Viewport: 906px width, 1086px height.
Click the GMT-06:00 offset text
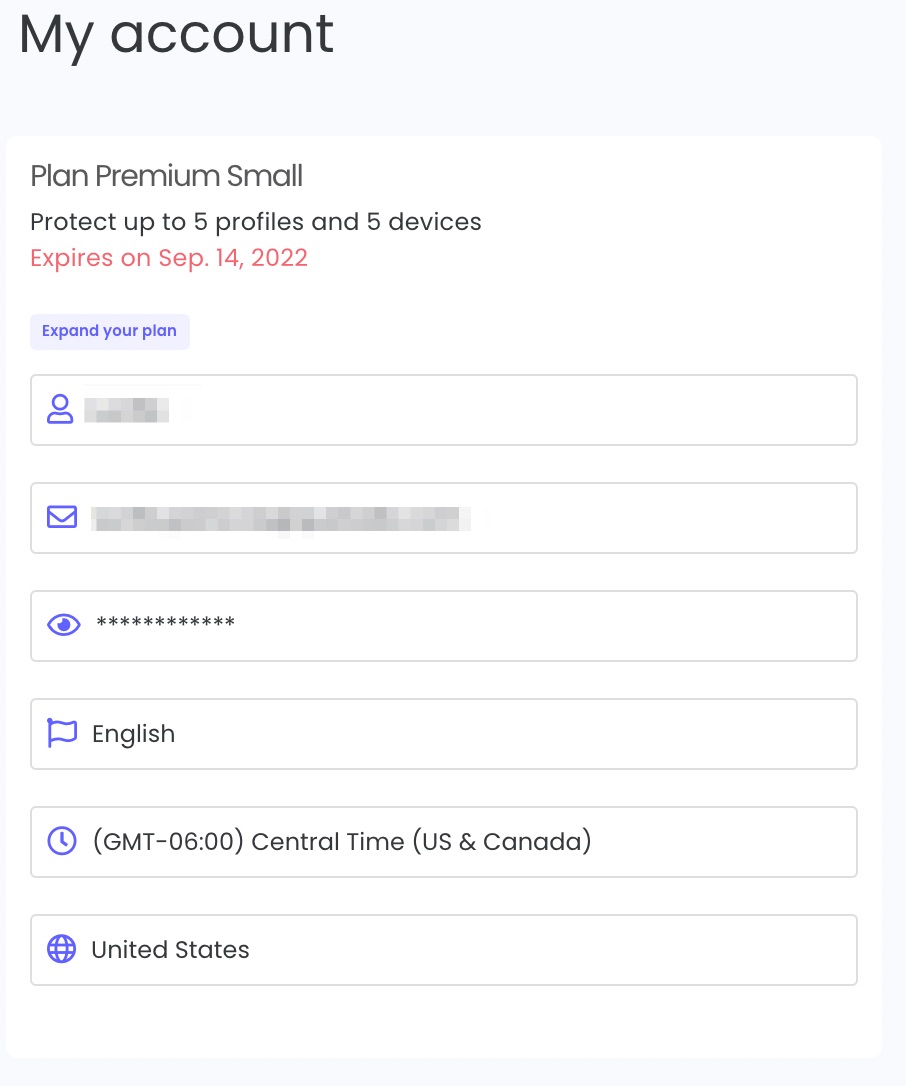click(x=168, y=842)
